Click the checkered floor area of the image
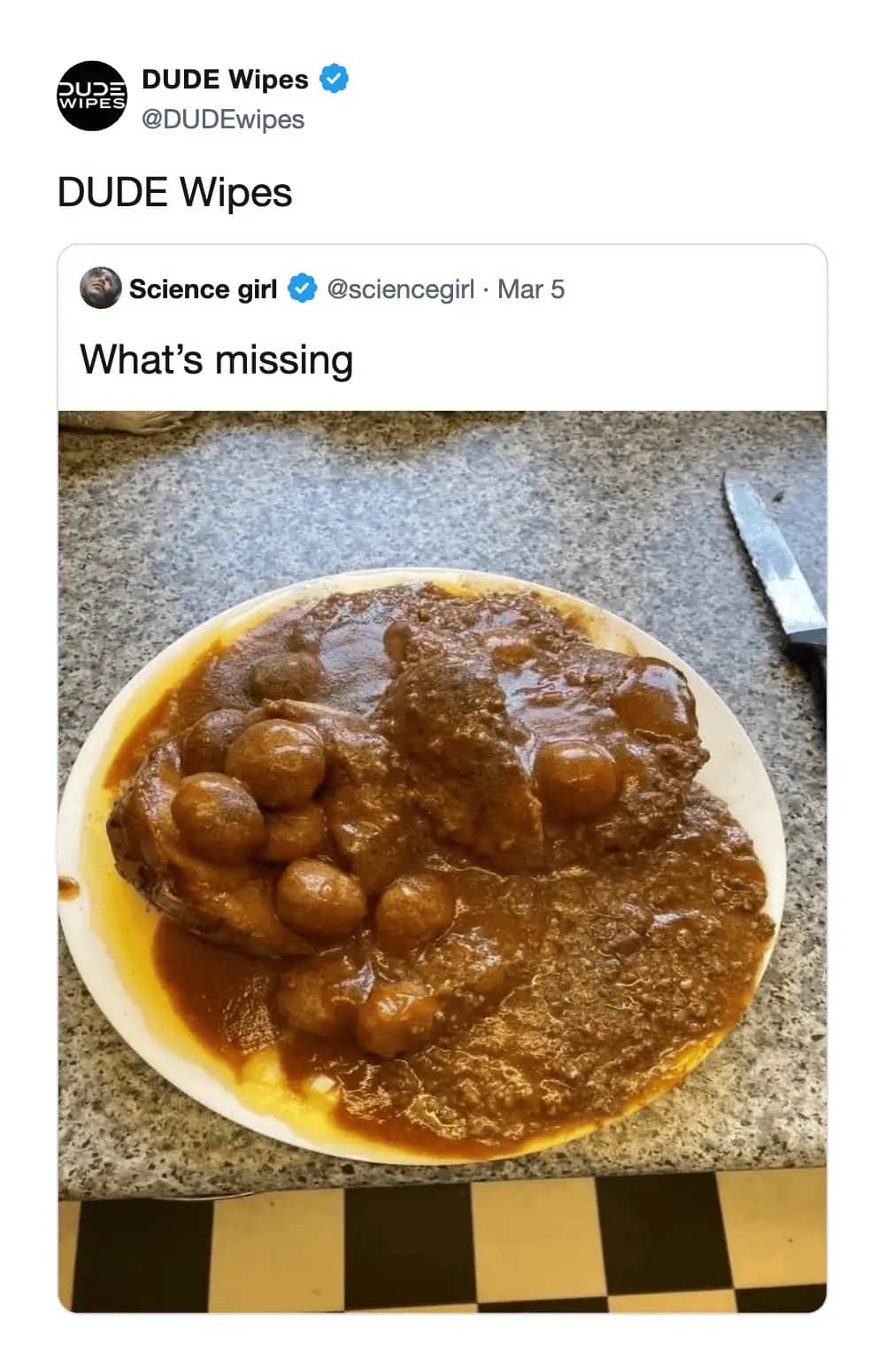Viewport: 885px width, 1372px height. (442, 1257)
